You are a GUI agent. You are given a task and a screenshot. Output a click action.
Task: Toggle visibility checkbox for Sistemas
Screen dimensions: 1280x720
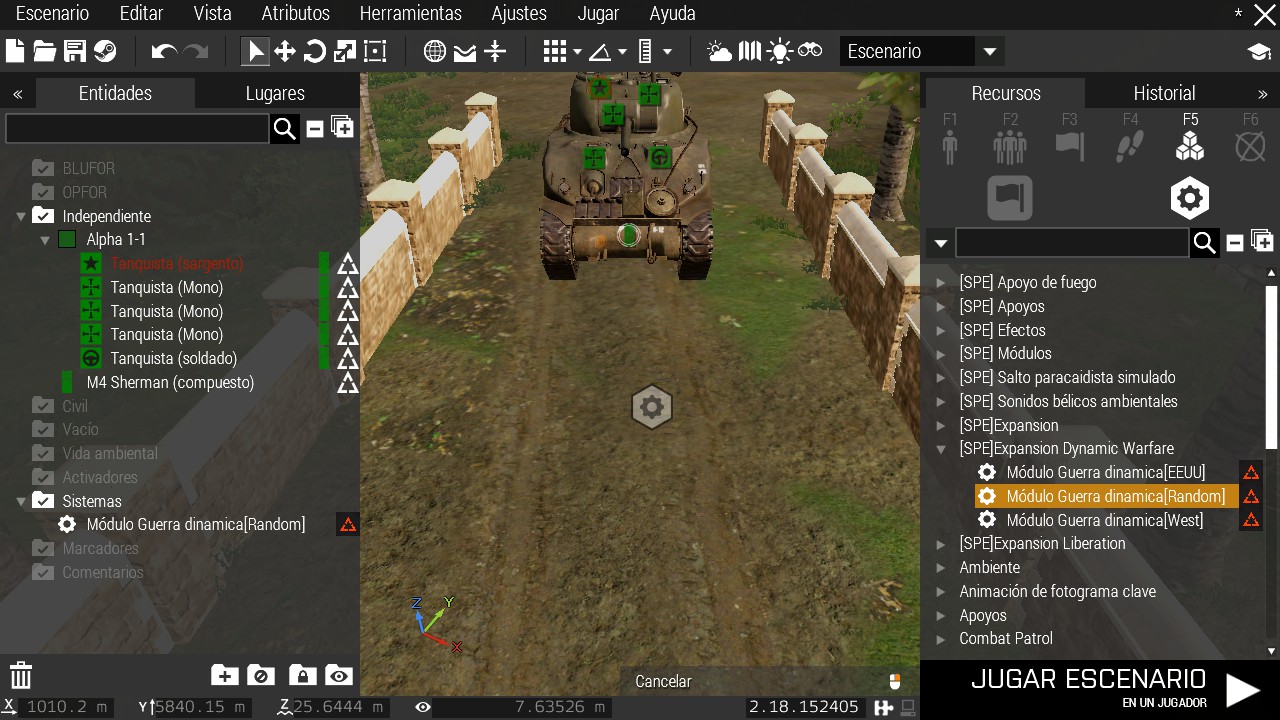tap(43, 500)
